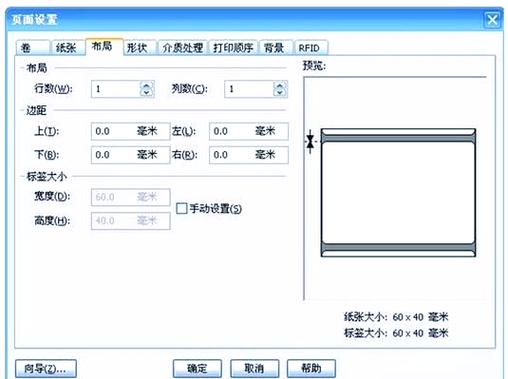Click the 右(R) margin field

click(x=249, y=155)
